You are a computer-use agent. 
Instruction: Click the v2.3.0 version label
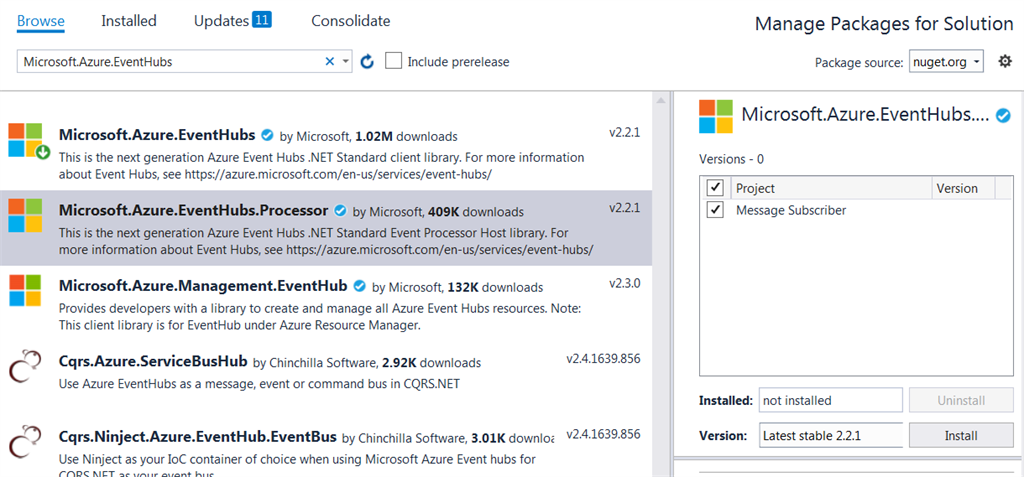(x=625, y=284)
